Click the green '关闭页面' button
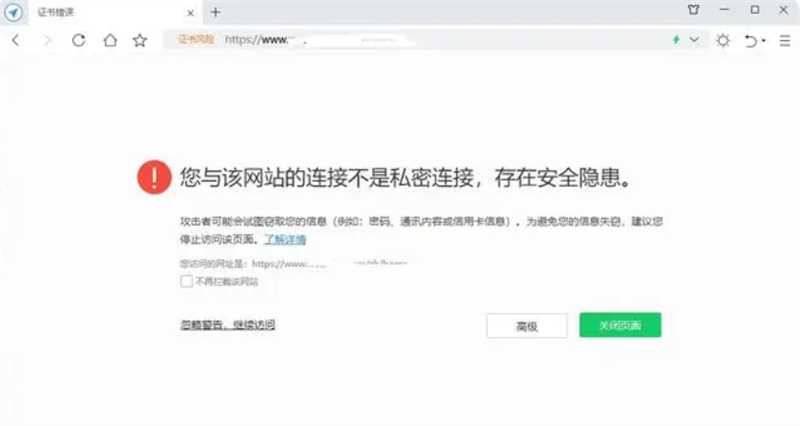800x426 pixels. 620,326
